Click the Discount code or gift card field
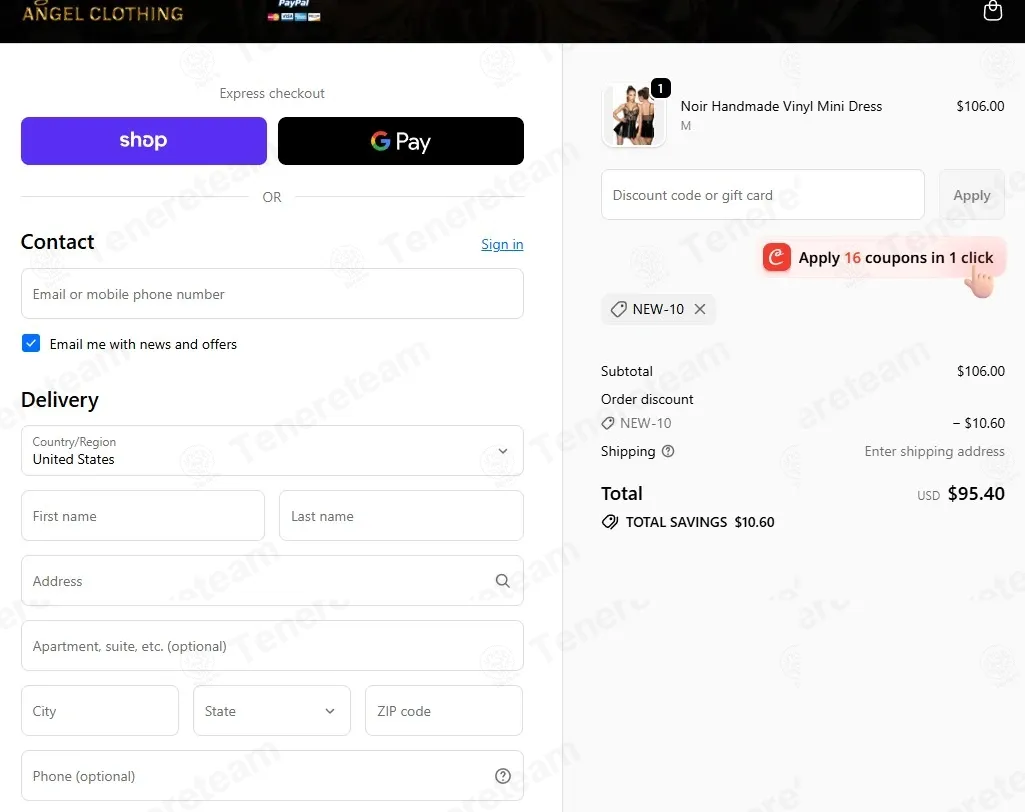Image resolution: width=1025 pixels, height=812 pixels. coord(762,195)
